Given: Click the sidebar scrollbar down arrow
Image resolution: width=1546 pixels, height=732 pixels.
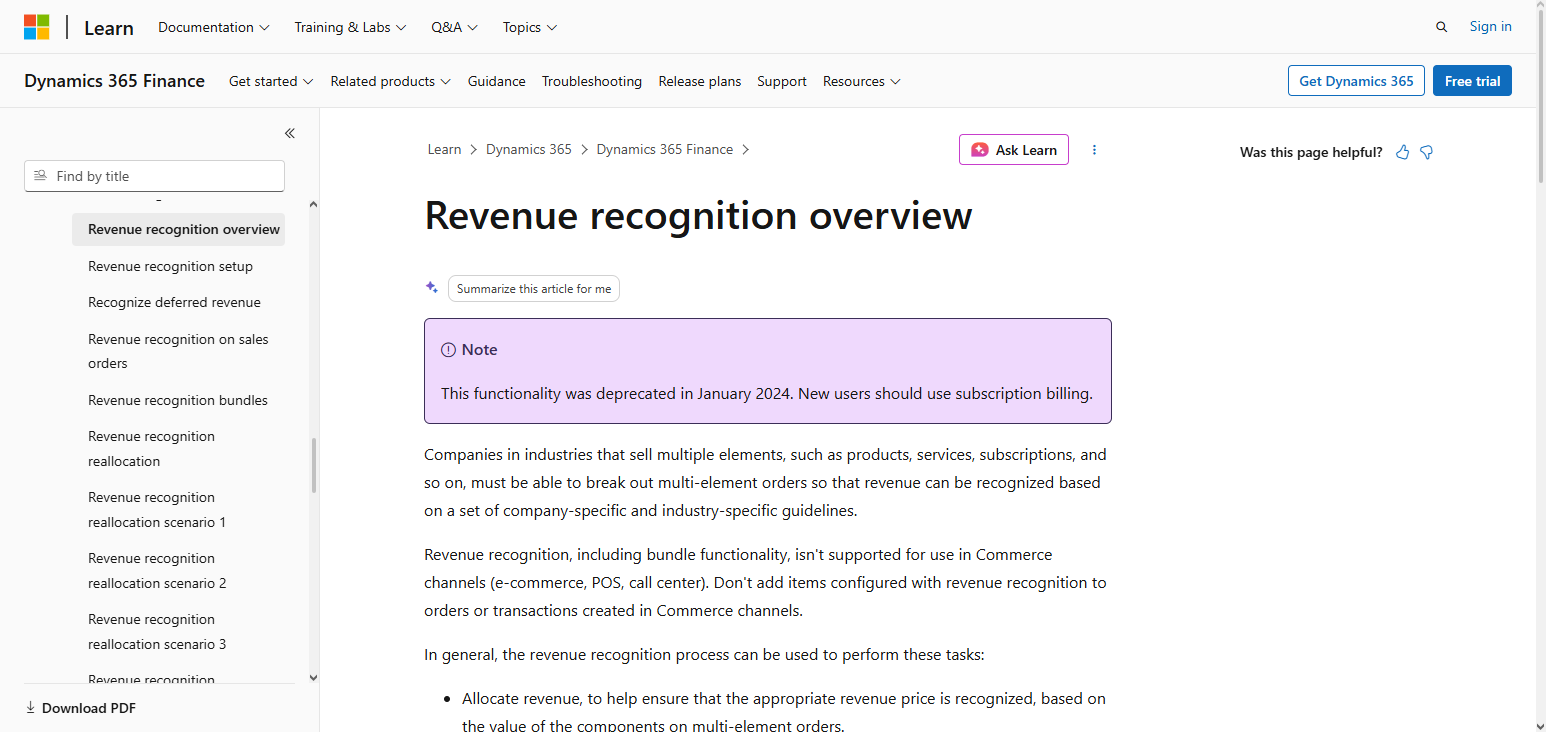Looking at the screenshot, I should click(313, 677).
